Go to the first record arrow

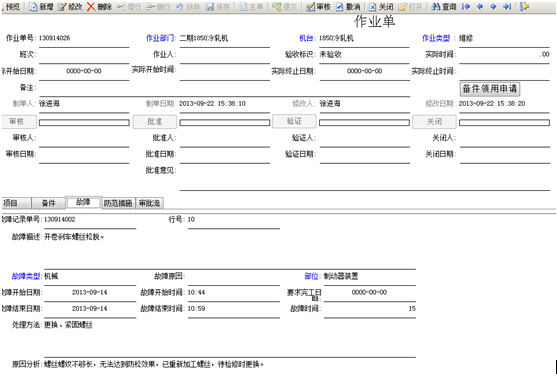[x=466, y=6]
